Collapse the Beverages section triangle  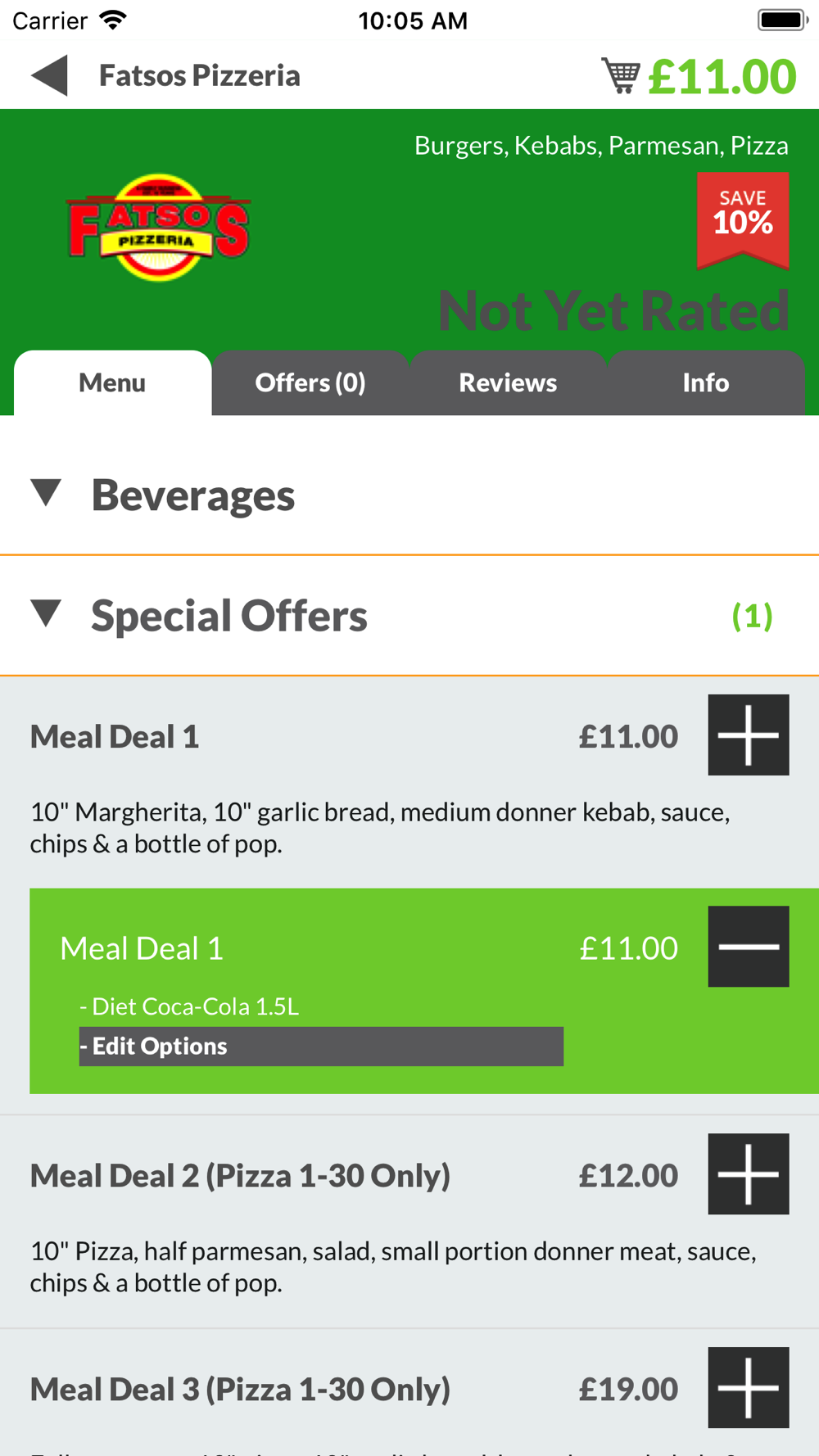[47, 493]
